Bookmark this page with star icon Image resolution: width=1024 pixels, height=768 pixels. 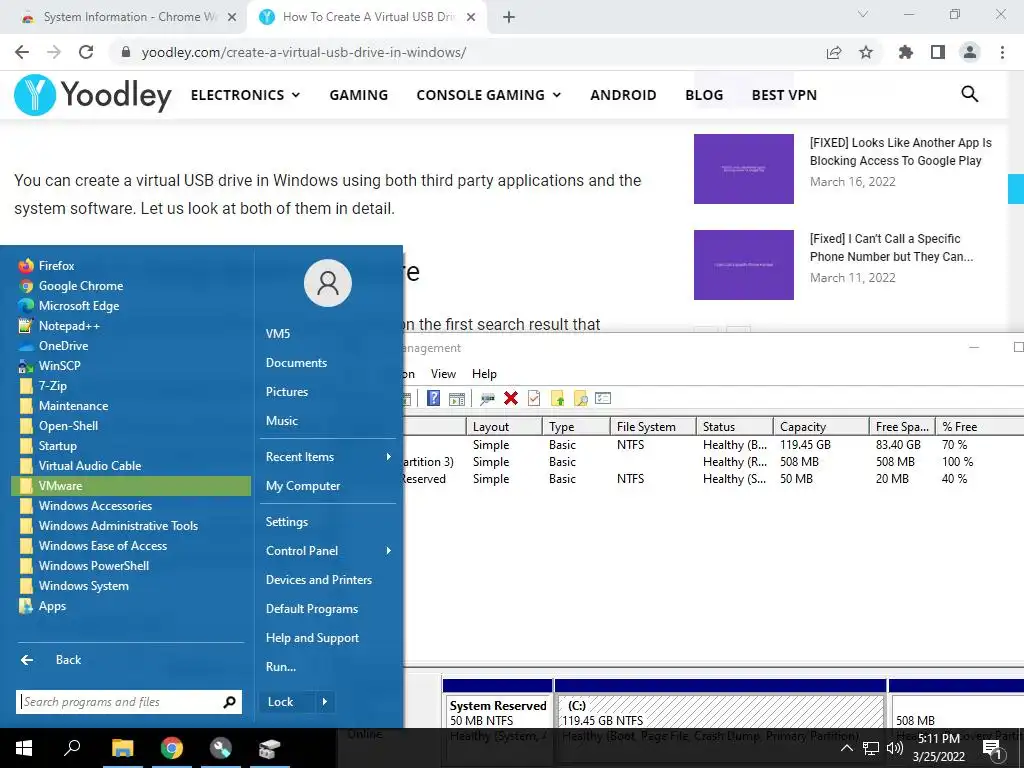[x=866, y=52]
